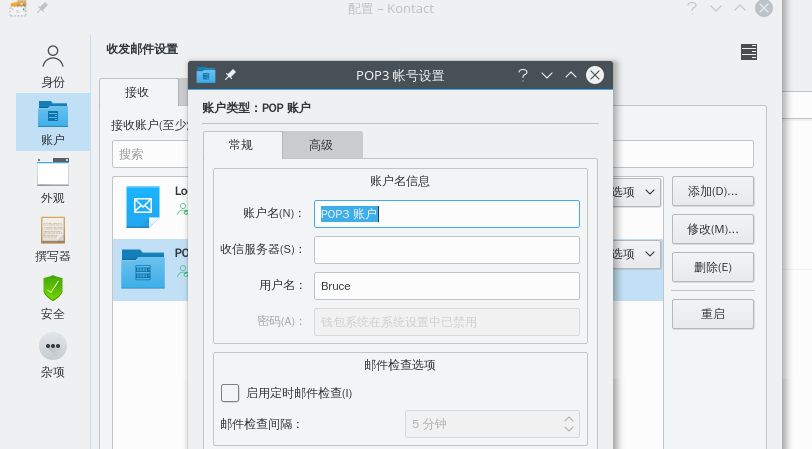Click the disabled 密码(A) field
Image resolution: width=812 pixels, height=449 pixels.
pos(446,322)
